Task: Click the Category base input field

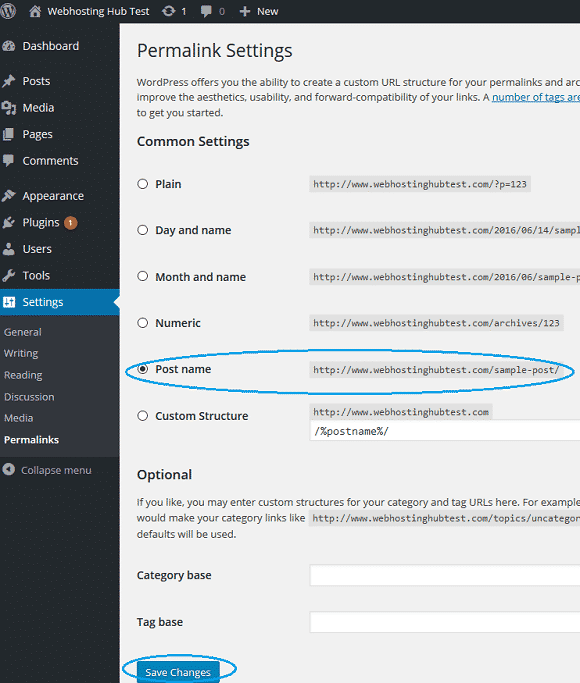Action: point(445,575)
